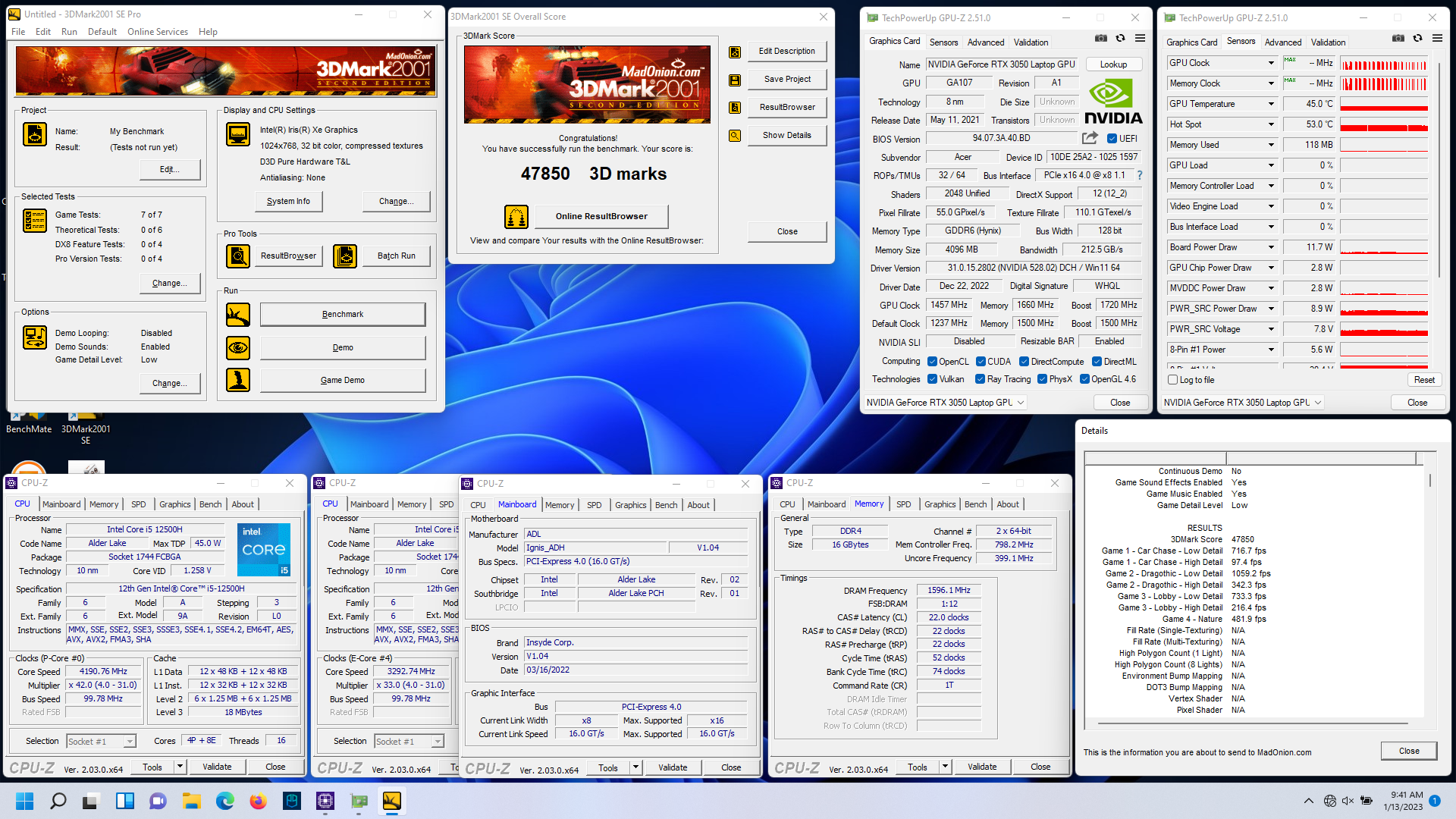Switch to SPD tab in CPU-Z Memory window
This screenshot has width=1456, height=819.
click(904, 504)
